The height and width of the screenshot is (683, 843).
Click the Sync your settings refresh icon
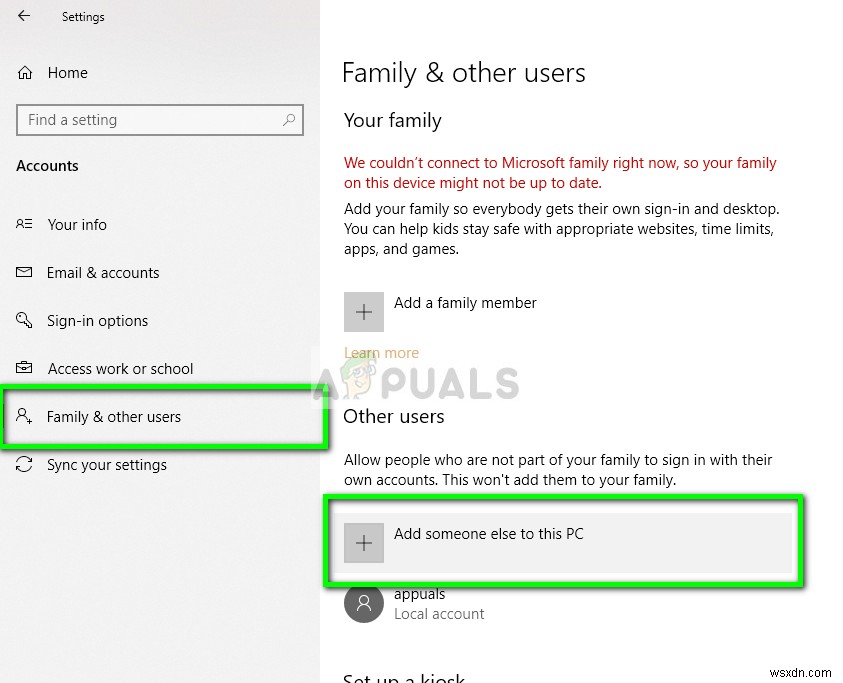click(23, 465)
